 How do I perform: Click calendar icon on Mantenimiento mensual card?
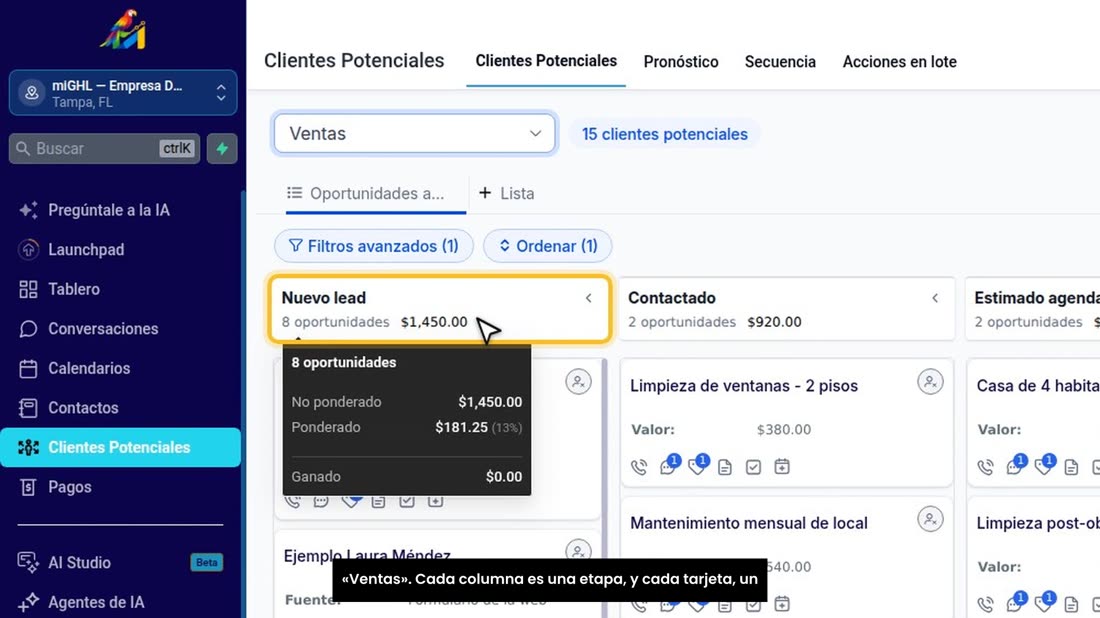click(782, 604)
